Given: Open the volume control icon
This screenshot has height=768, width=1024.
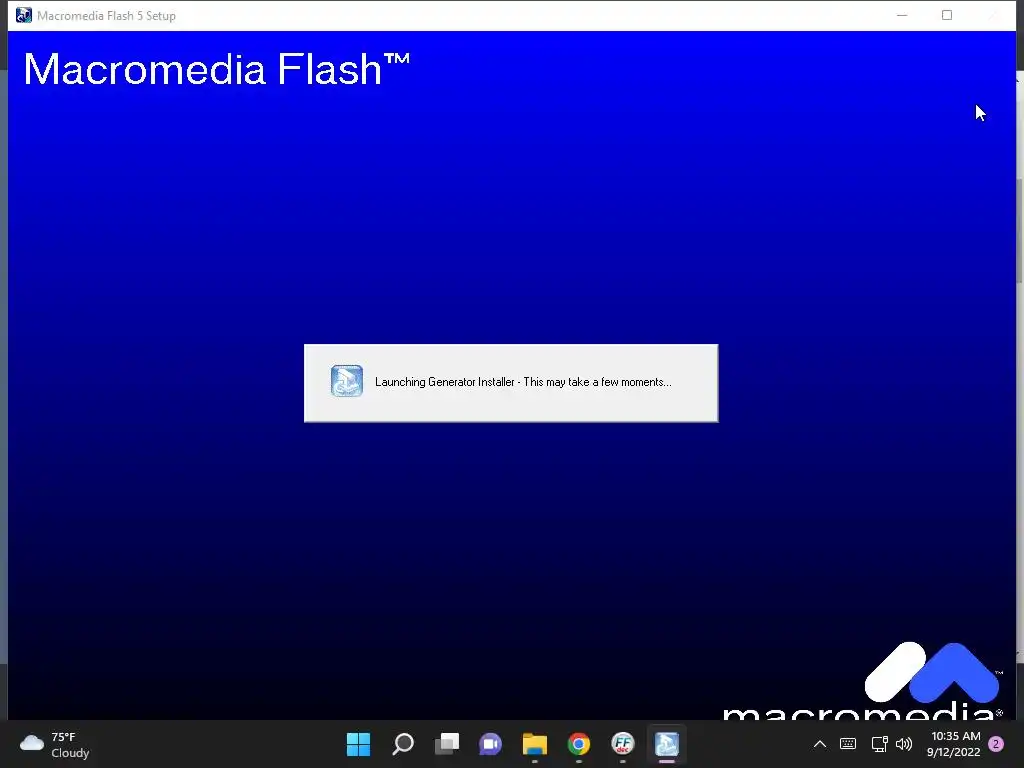Looking at the screenshot, I should click(x=904, y=744).
